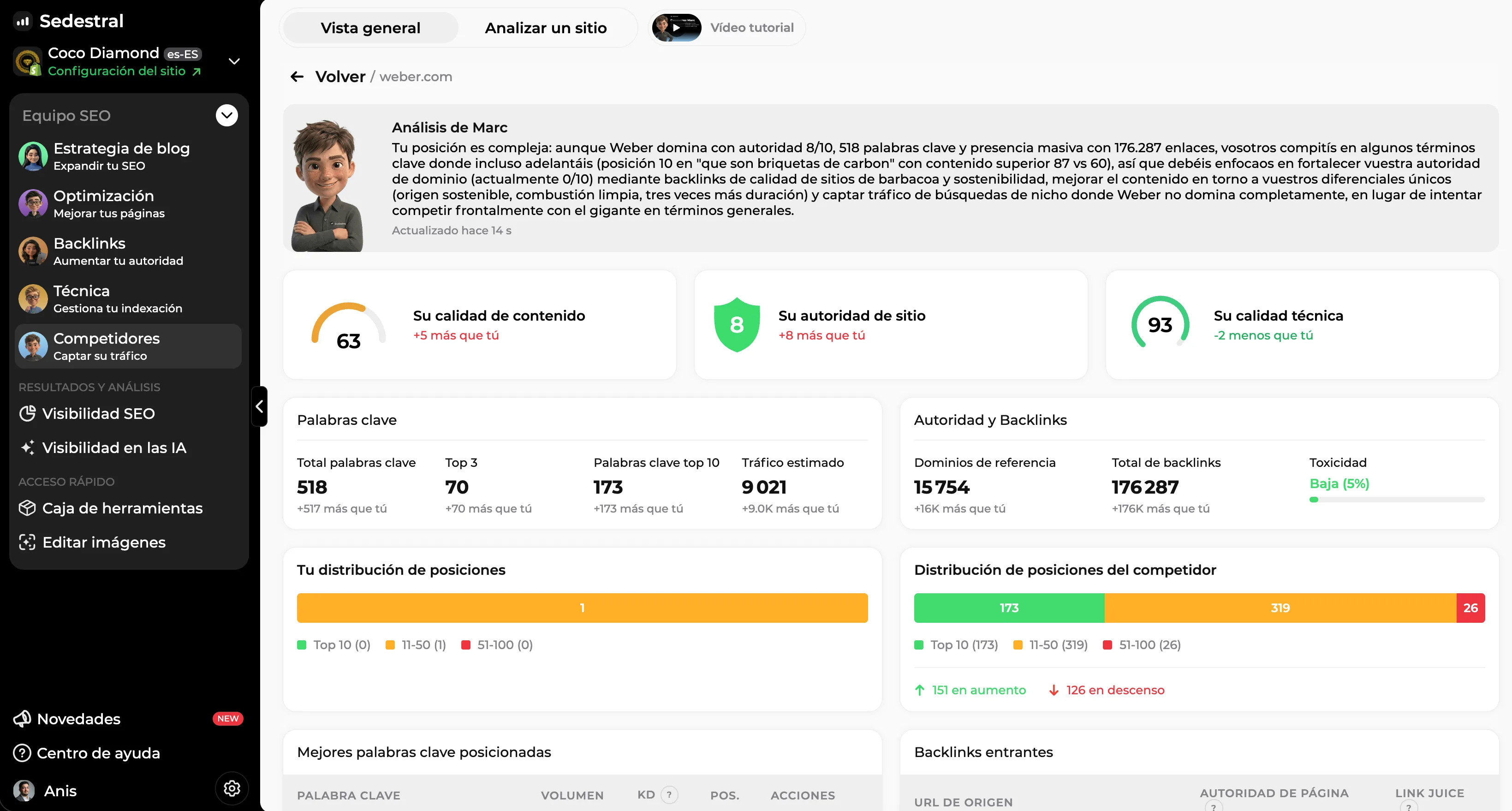Click the KD help question mark

click(x=669, y=794)
